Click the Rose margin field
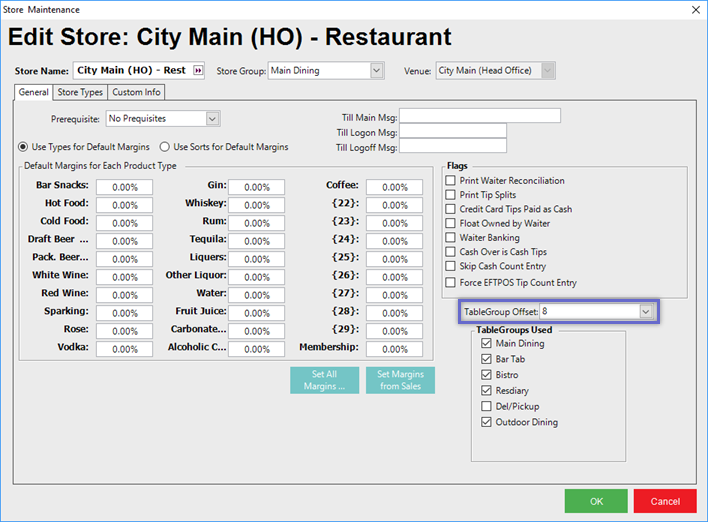 pos(124,331)
